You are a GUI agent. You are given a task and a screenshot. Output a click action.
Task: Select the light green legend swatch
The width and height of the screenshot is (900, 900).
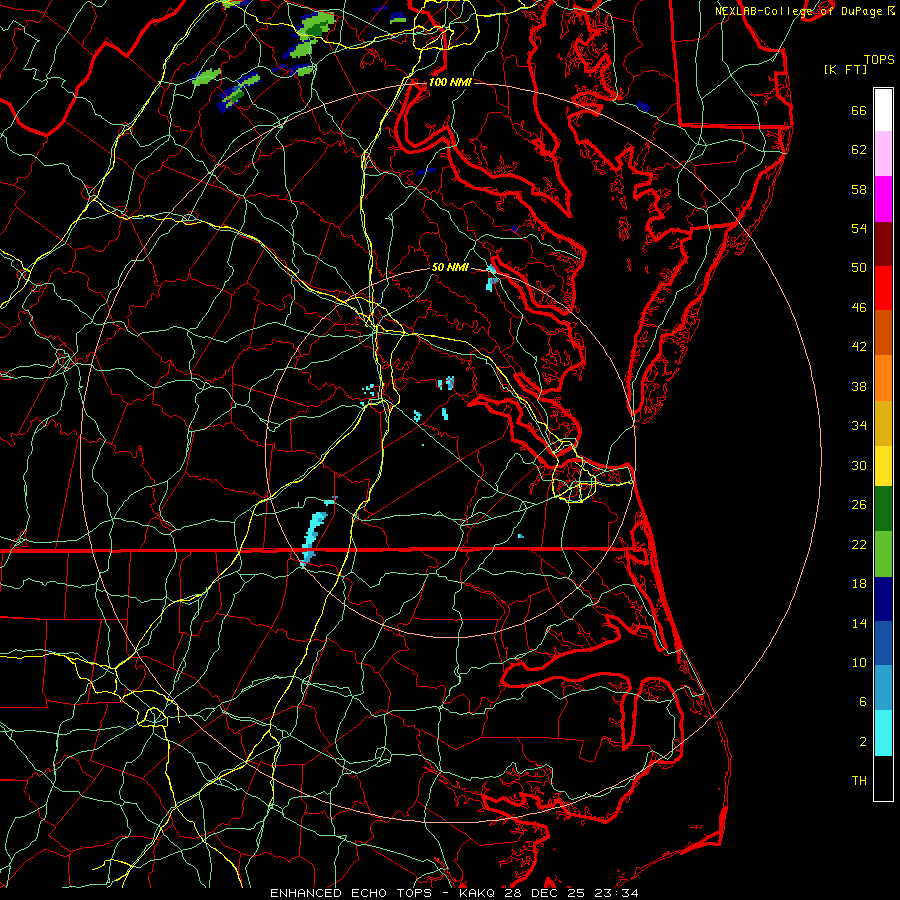click(883, 554)
